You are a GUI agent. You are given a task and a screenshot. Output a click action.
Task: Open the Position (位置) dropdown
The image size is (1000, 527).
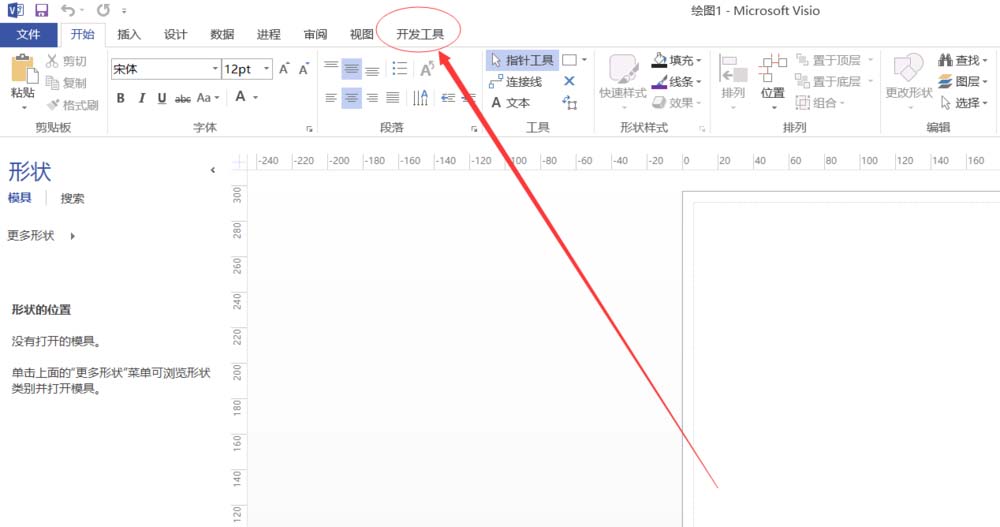pos(773,81)
